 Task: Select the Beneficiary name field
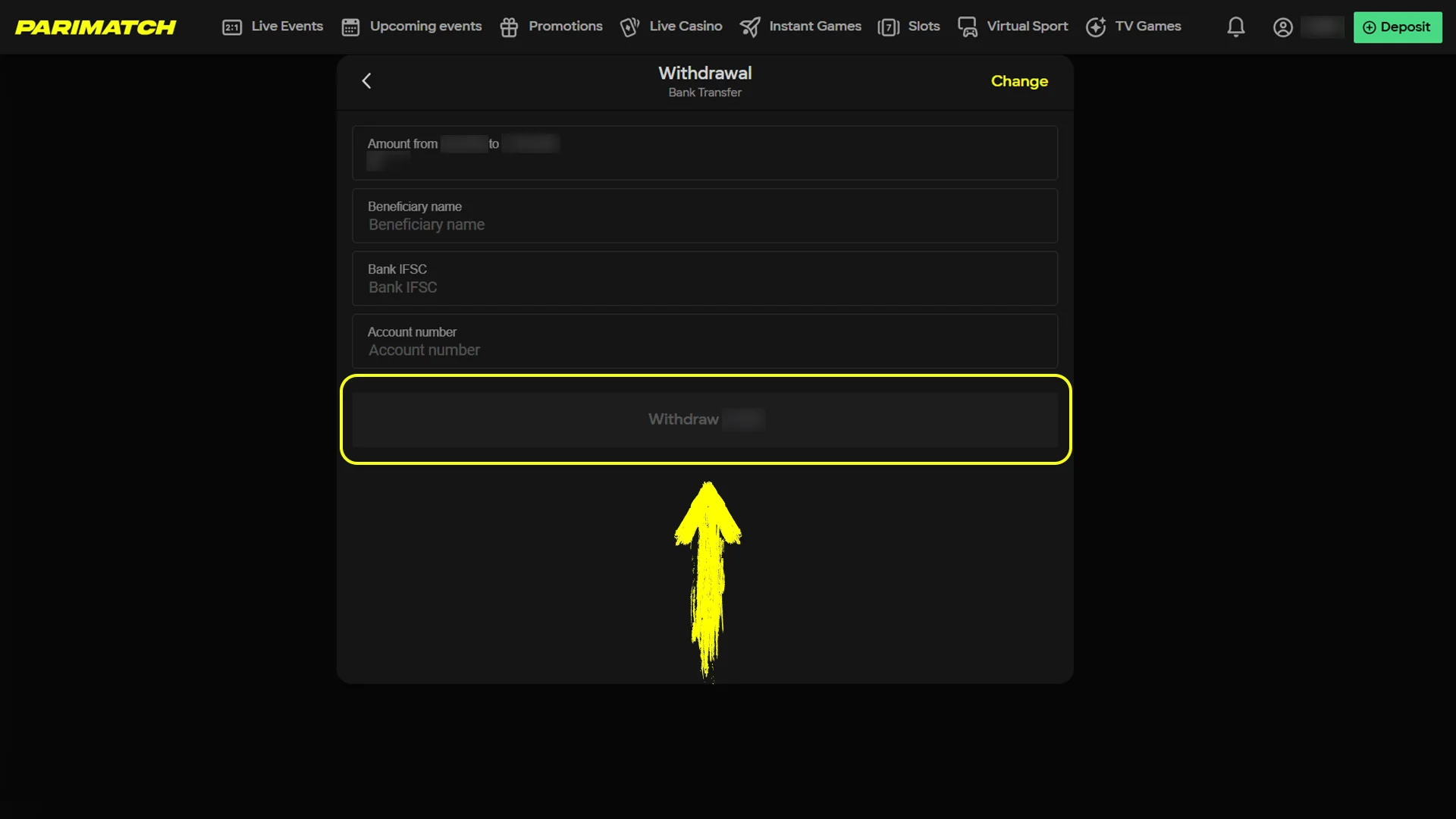click(x=704, y=216)
